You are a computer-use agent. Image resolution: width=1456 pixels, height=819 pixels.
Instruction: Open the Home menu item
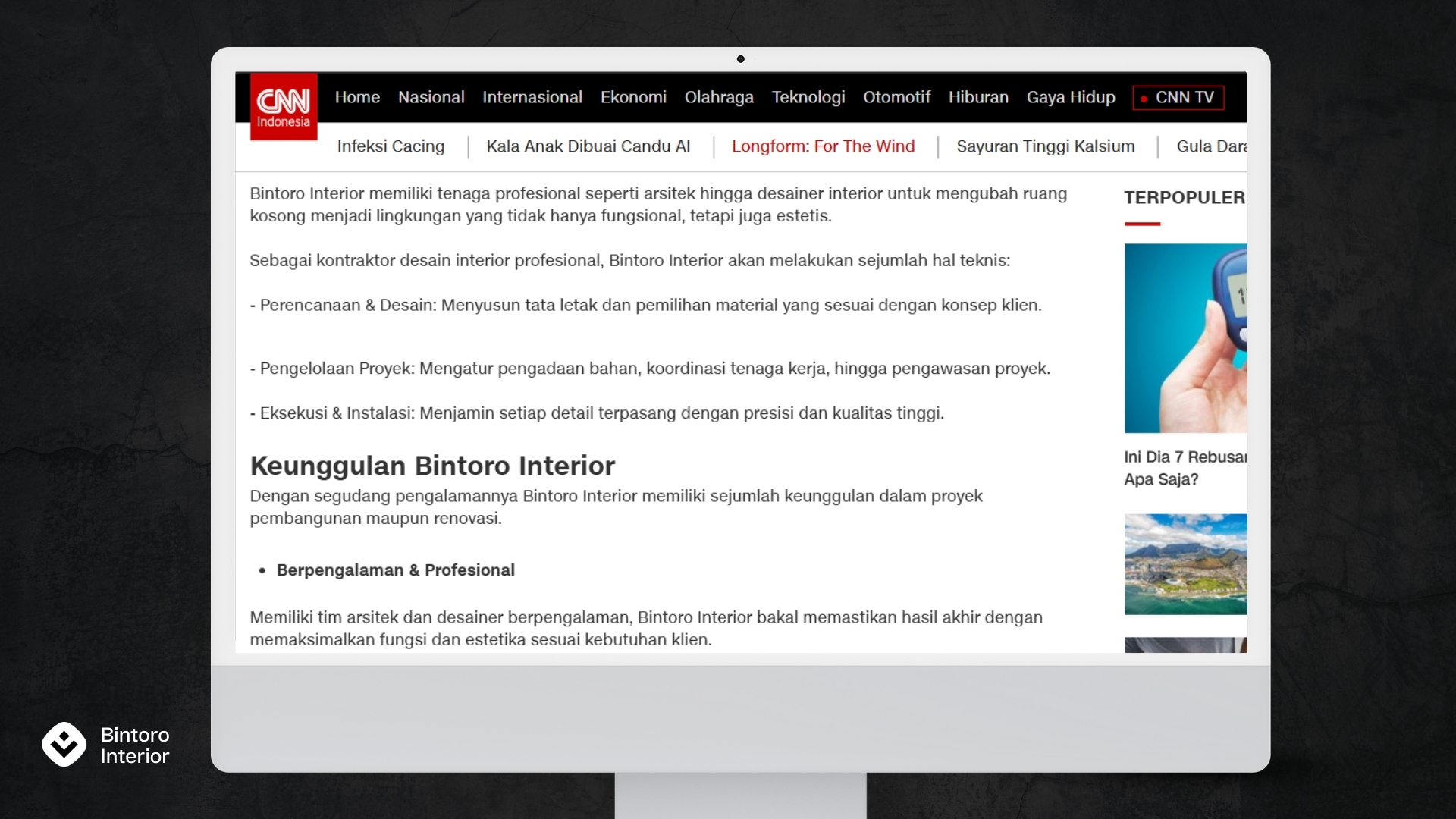[357, 98]
